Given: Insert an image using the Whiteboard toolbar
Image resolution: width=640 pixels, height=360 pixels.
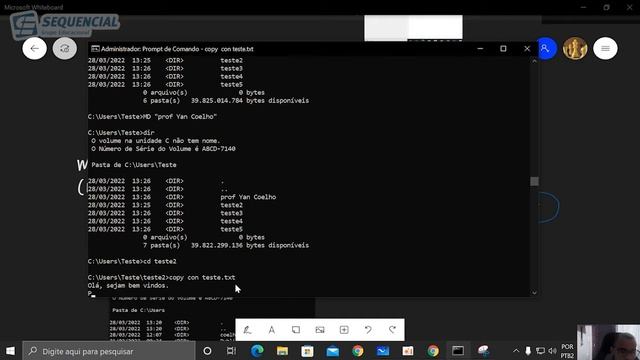Looking at the screenshot, I should pyautogui.click(x=320, y=329).
